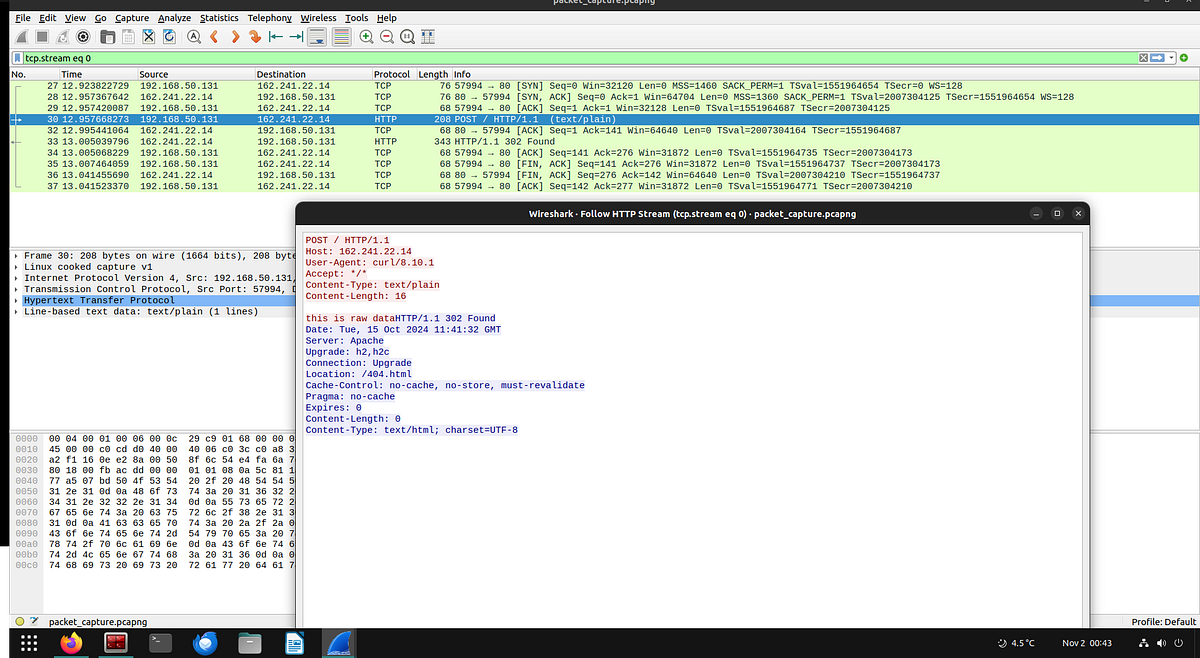
Task: Expand Linux cooked capture v1
Action: coord(14,267)
